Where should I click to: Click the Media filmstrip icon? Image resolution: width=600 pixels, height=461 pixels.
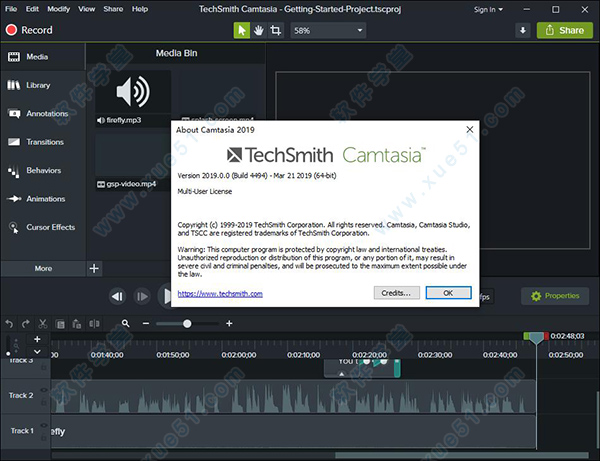coord(14,57)
